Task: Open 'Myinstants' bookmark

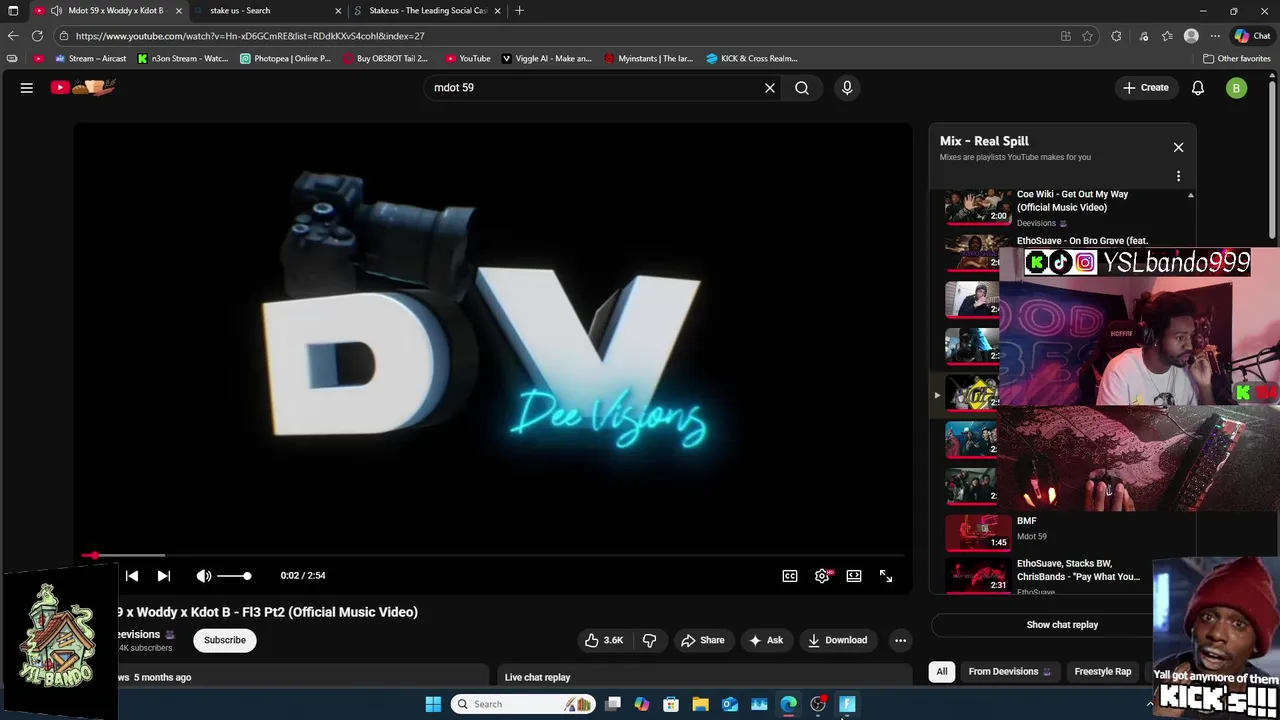Action: click(648, 59)
